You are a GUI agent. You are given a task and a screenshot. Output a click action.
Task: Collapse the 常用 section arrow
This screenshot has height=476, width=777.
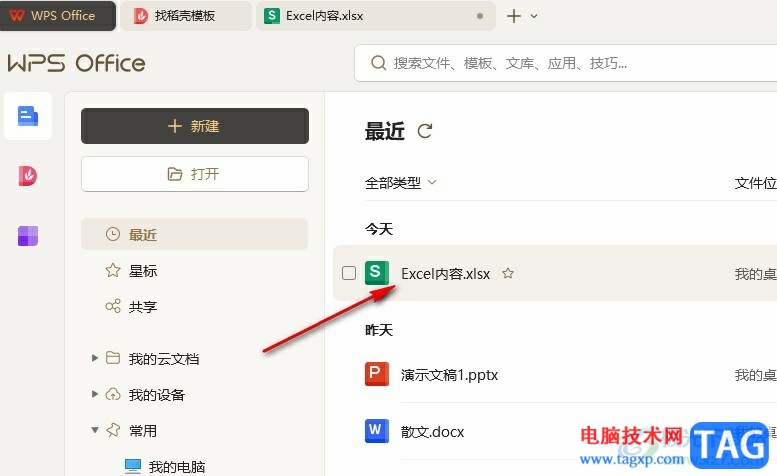pyautogui.click(x=95, y=430)
